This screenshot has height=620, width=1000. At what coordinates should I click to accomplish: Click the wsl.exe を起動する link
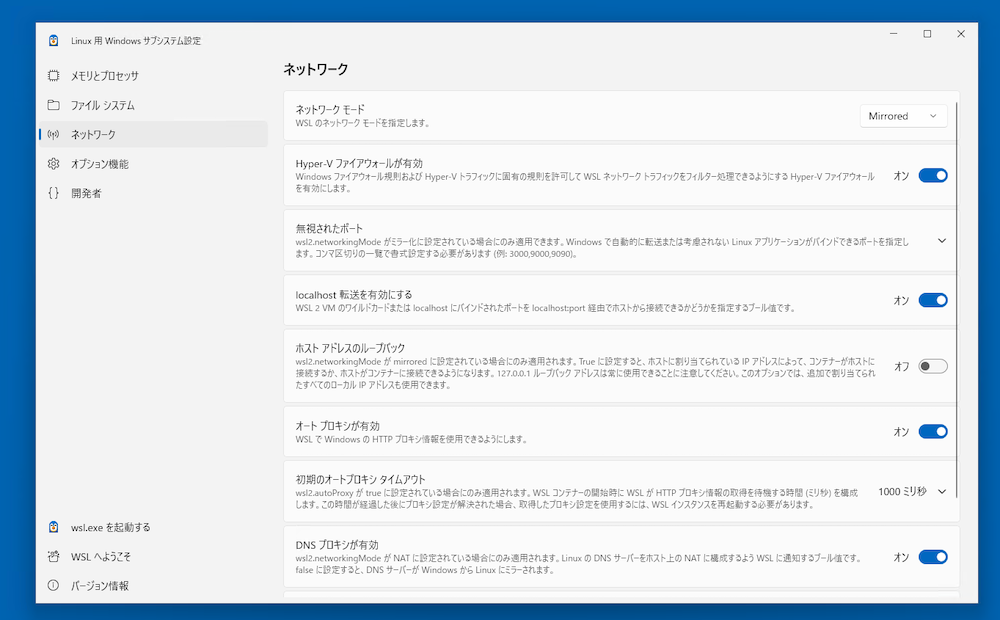(x=110, y=527)
